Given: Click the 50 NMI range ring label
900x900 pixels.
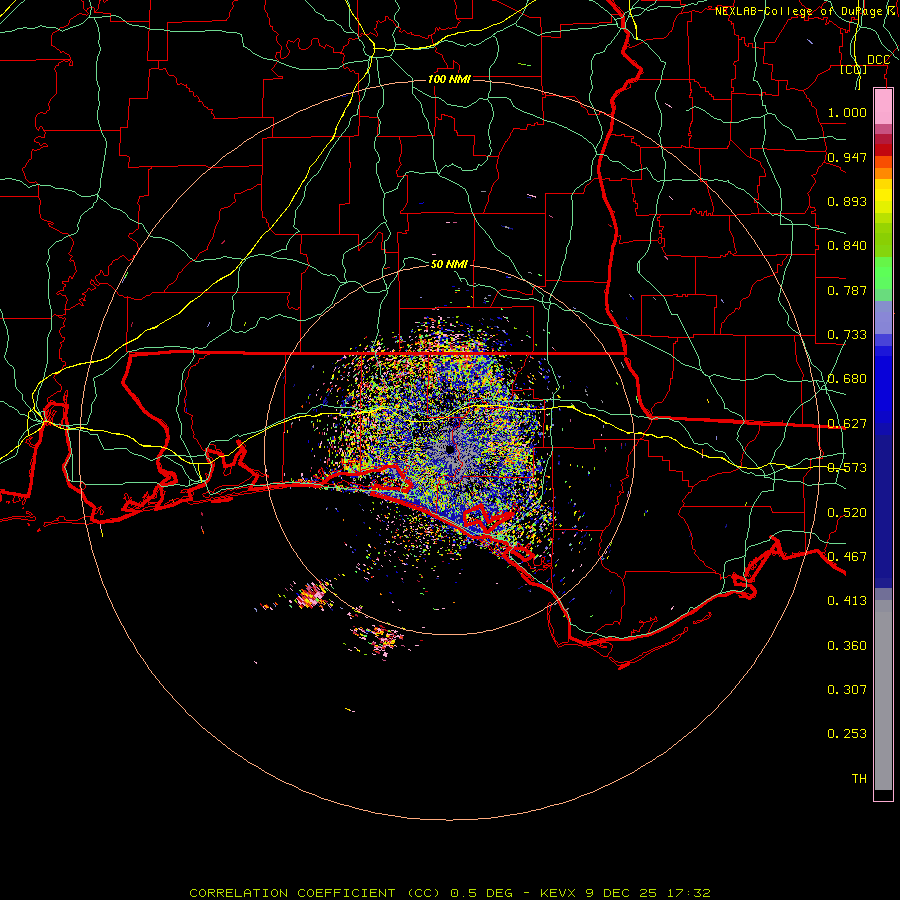Looking at the screenshot, I should [449, 264].
